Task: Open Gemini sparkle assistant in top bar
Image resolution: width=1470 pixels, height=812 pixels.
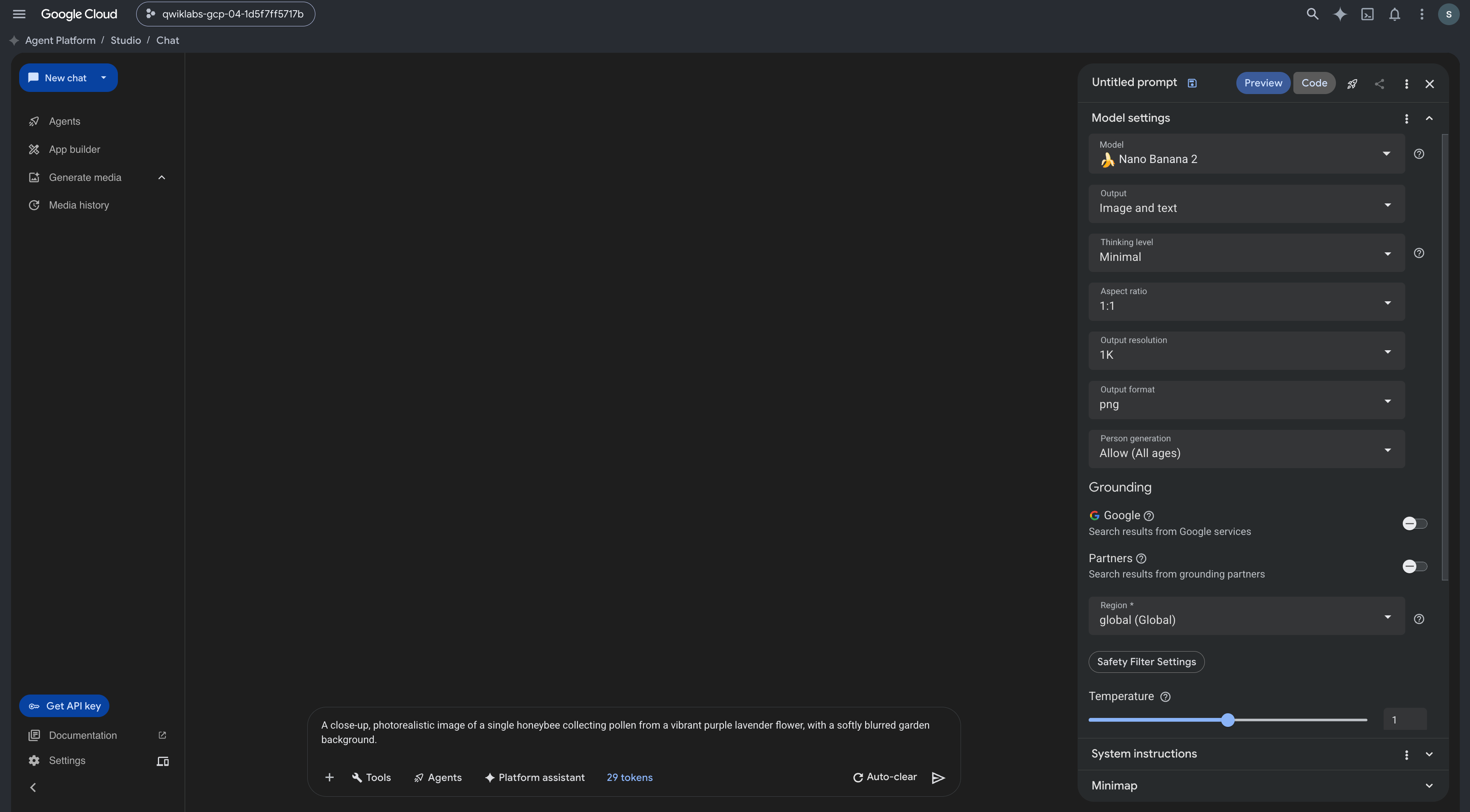Action: pyautogui.click(x=1340, y=14)
